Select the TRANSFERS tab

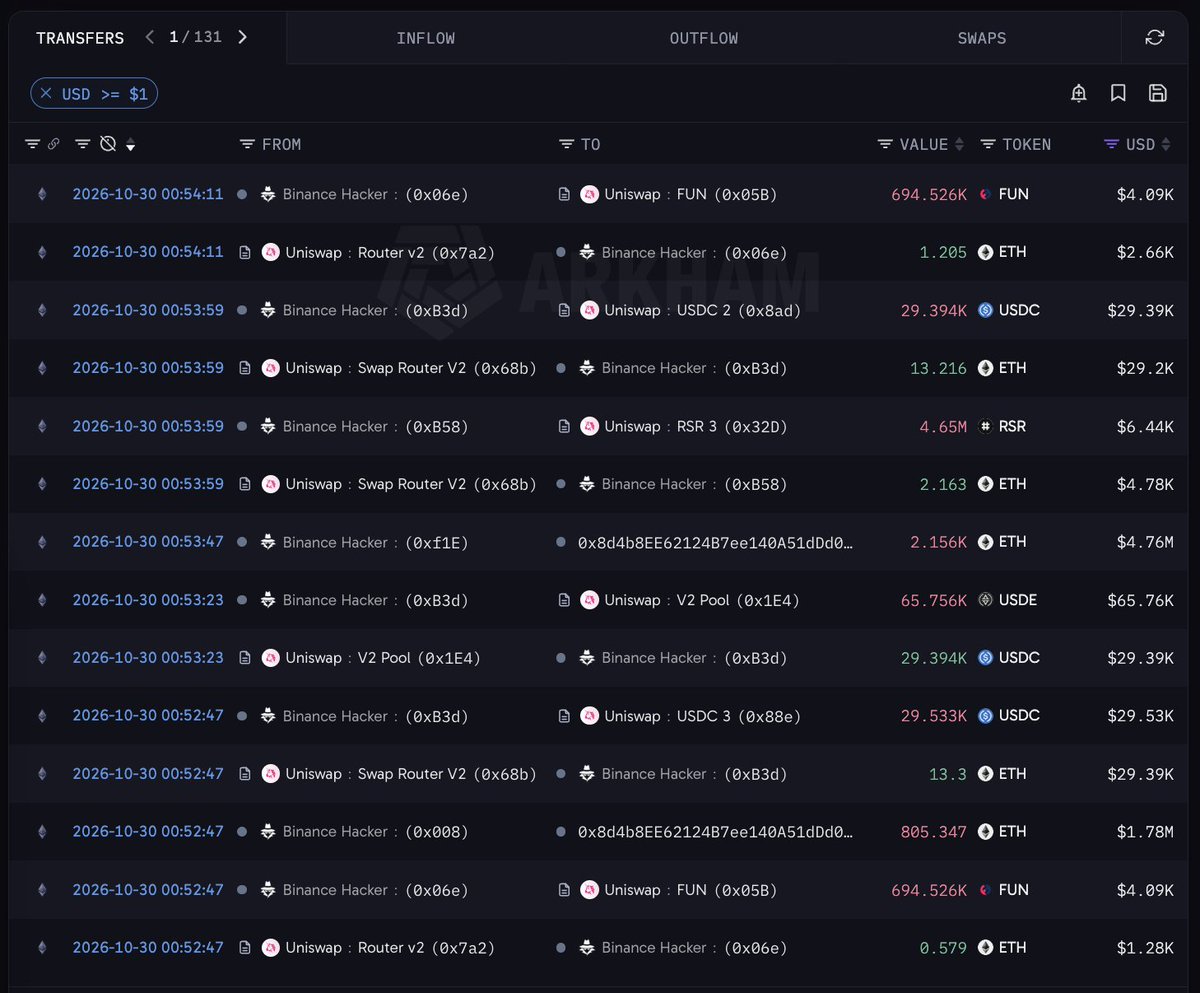pyautogui.click(x=80, y=38)
